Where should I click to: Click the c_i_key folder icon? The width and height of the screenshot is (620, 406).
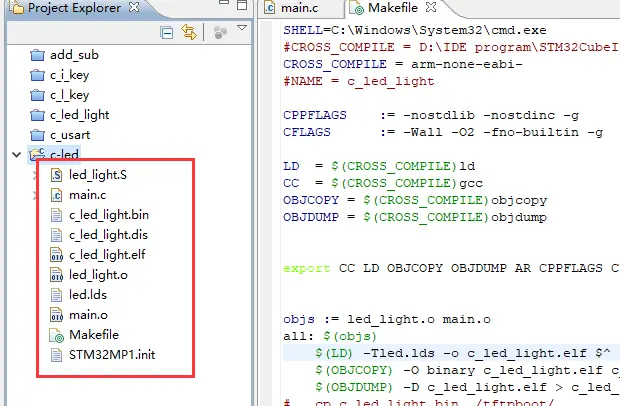point(37,75)
